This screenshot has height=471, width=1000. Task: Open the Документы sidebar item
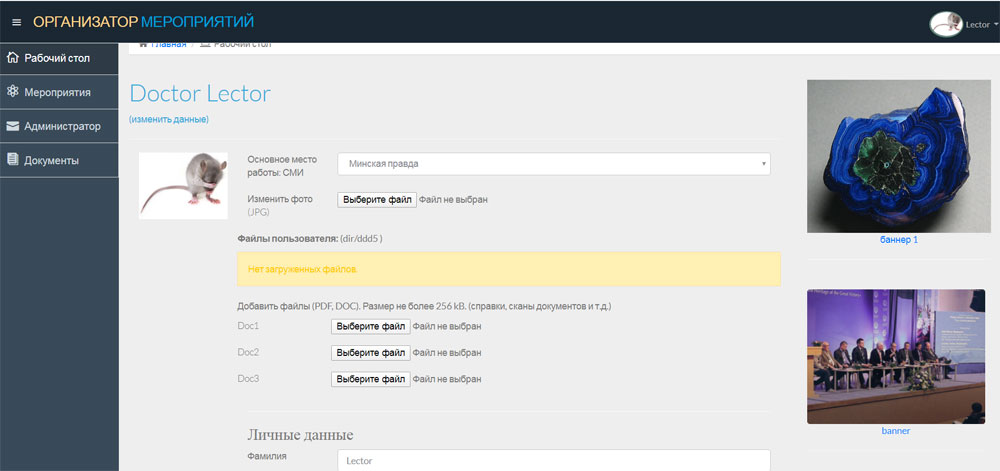(x=59, y=161)
